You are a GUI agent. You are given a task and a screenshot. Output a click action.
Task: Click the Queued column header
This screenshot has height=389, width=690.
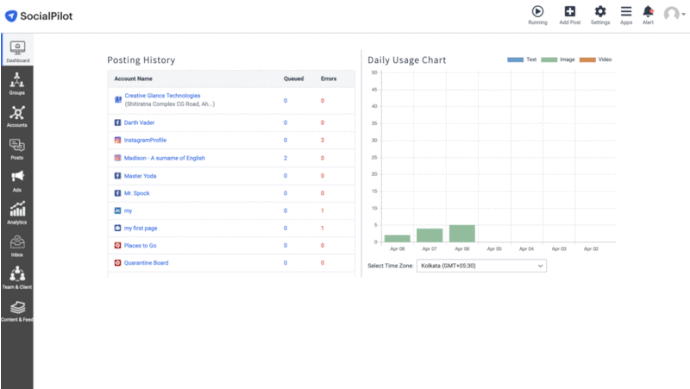[x=294, y=79]
